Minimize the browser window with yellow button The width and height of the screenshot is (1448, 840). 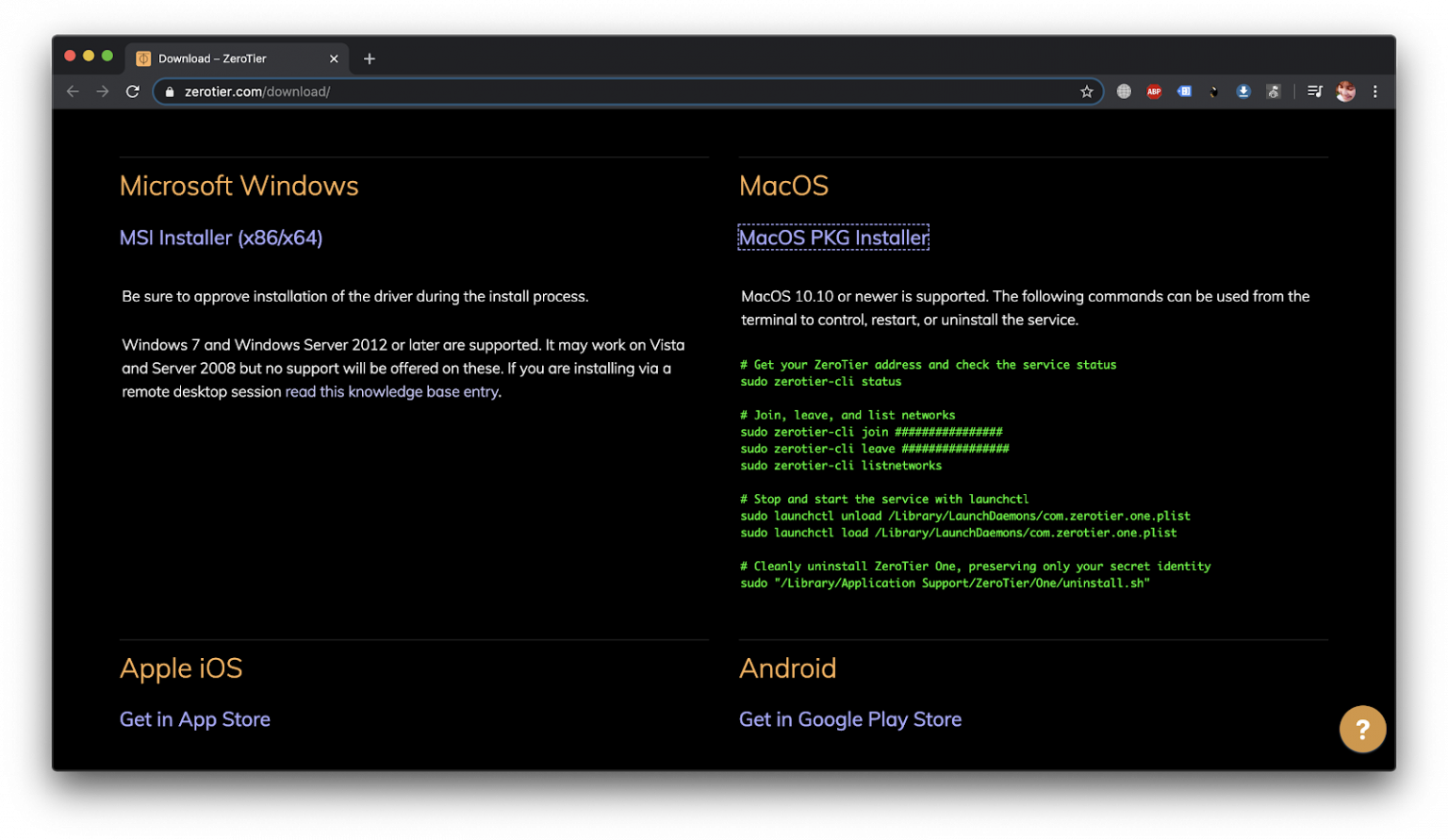89,57
